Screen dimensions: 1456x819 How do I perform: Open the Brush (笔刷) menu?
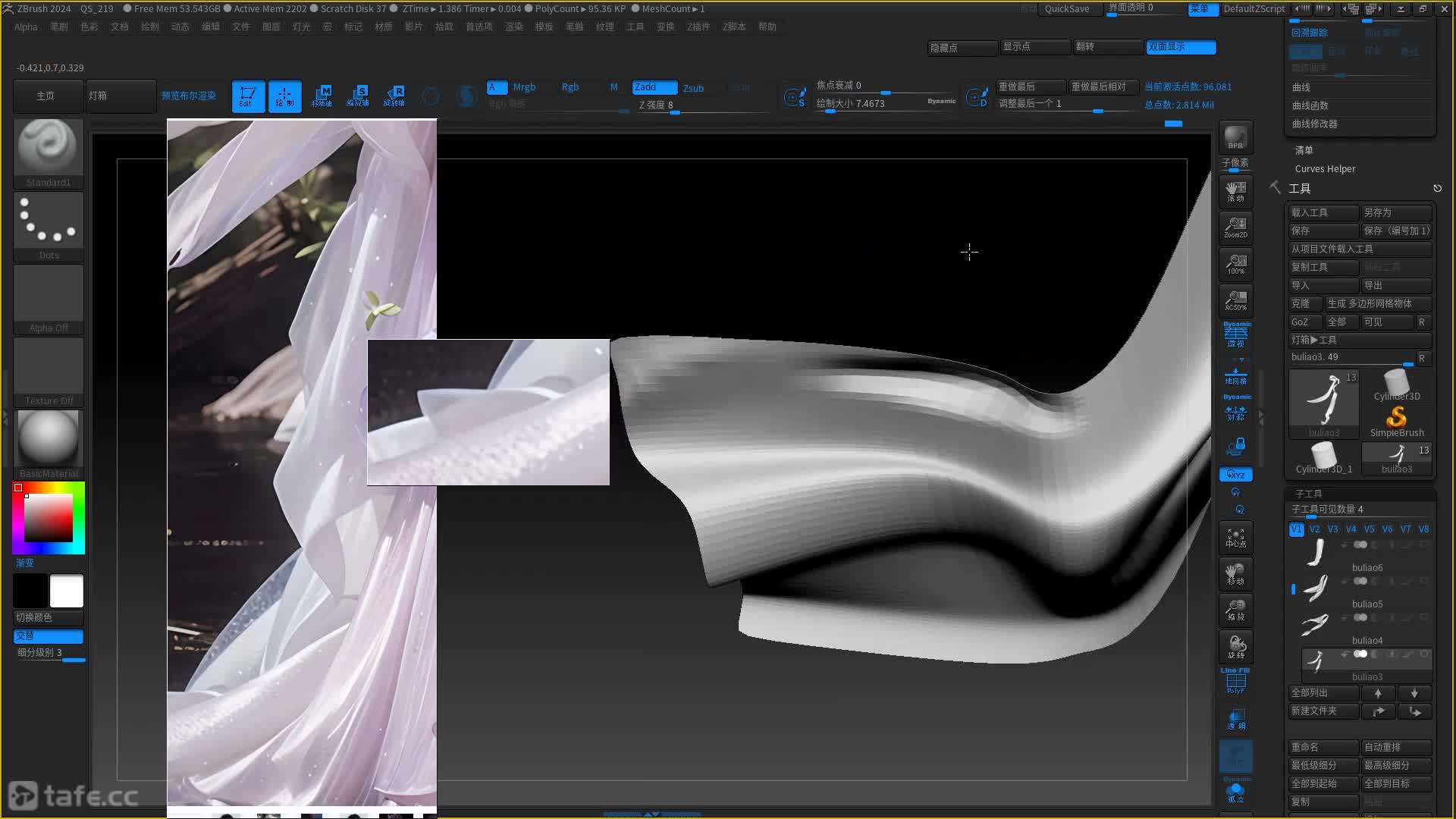coord(59,27)
